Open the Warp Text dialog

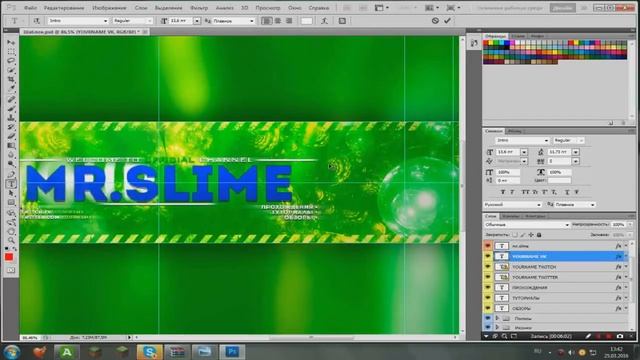(324, 21)
